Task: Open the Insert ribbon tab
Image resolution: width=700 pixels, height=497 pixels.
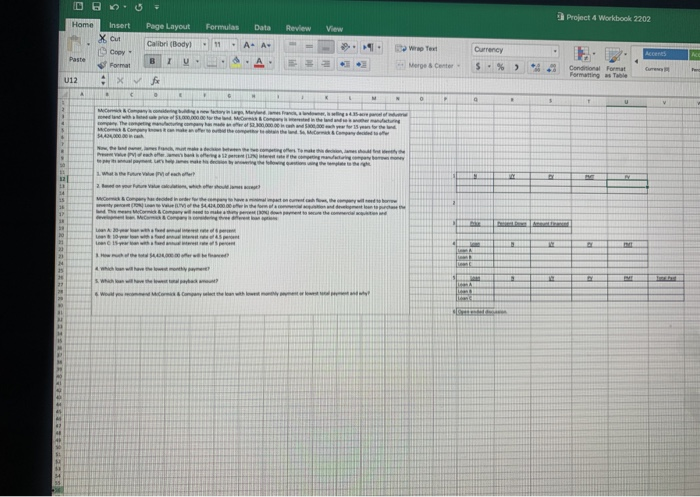Action: coord(120,25)
